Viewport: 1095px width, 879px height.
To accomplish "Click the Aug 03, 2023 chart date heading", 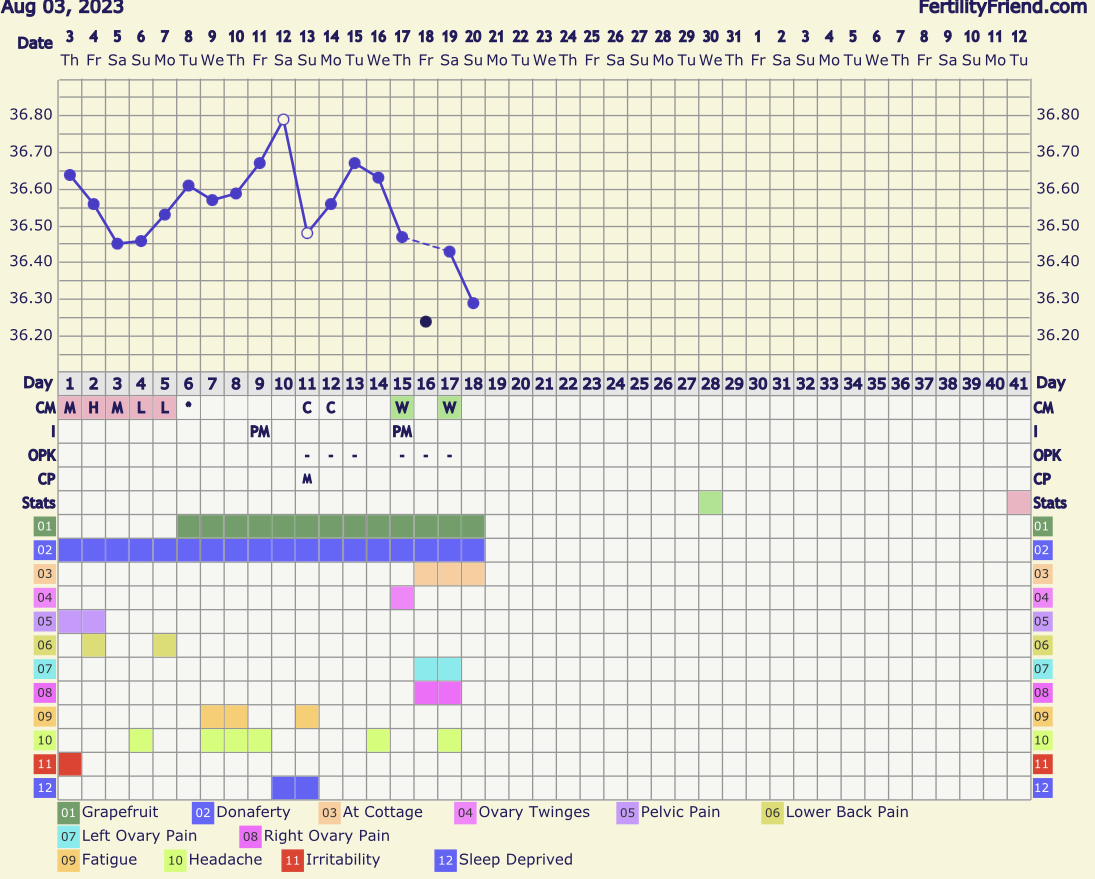I will (x=63, y=8).
